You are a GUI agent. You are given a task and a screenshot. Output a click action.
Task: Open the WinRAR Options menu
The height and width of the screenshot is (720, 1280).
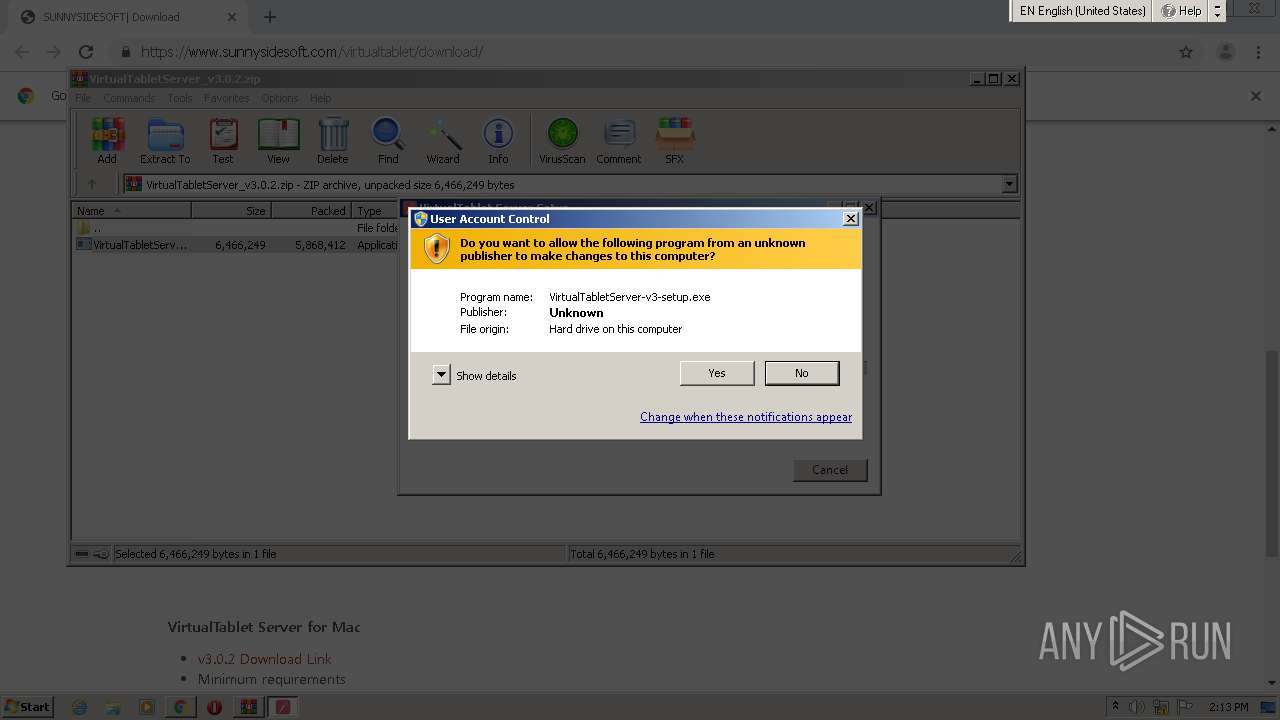point(280,98)
